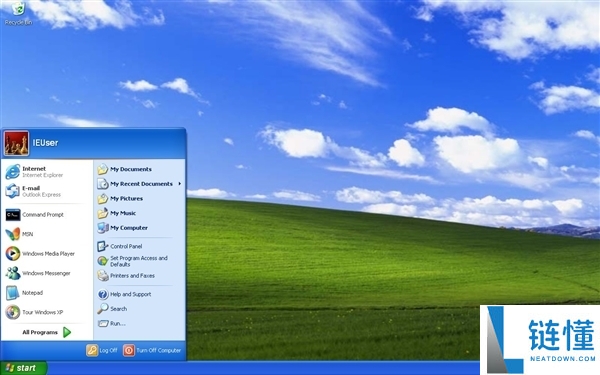Viewport: 600px width, 375px height.
Task: Click the My Documents folder icon
Action: coord(103,169)
